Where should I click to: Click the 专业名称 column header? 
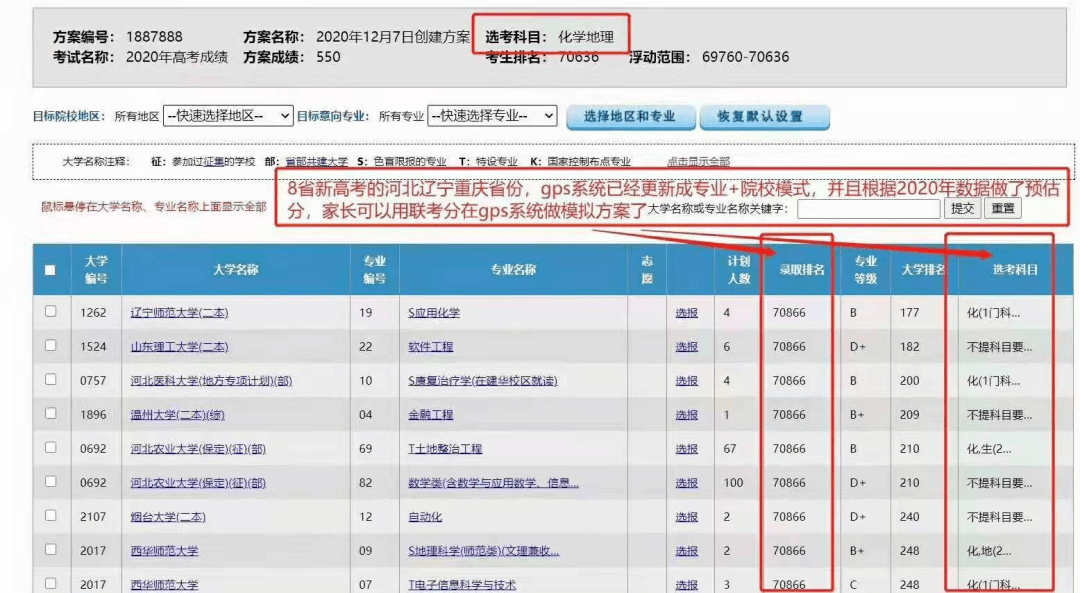pos(513,269)
